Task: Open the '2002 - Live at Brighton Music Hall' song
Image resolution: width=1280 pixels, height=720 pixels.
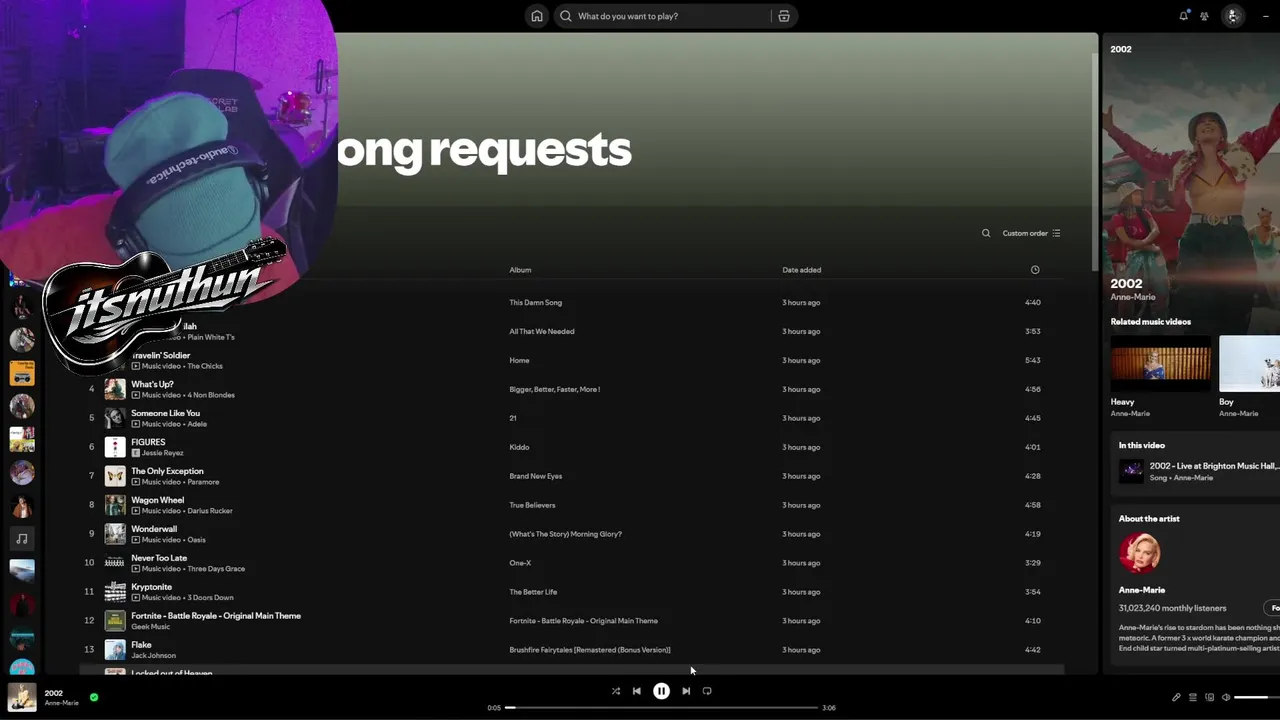Action: point(1214,466)
